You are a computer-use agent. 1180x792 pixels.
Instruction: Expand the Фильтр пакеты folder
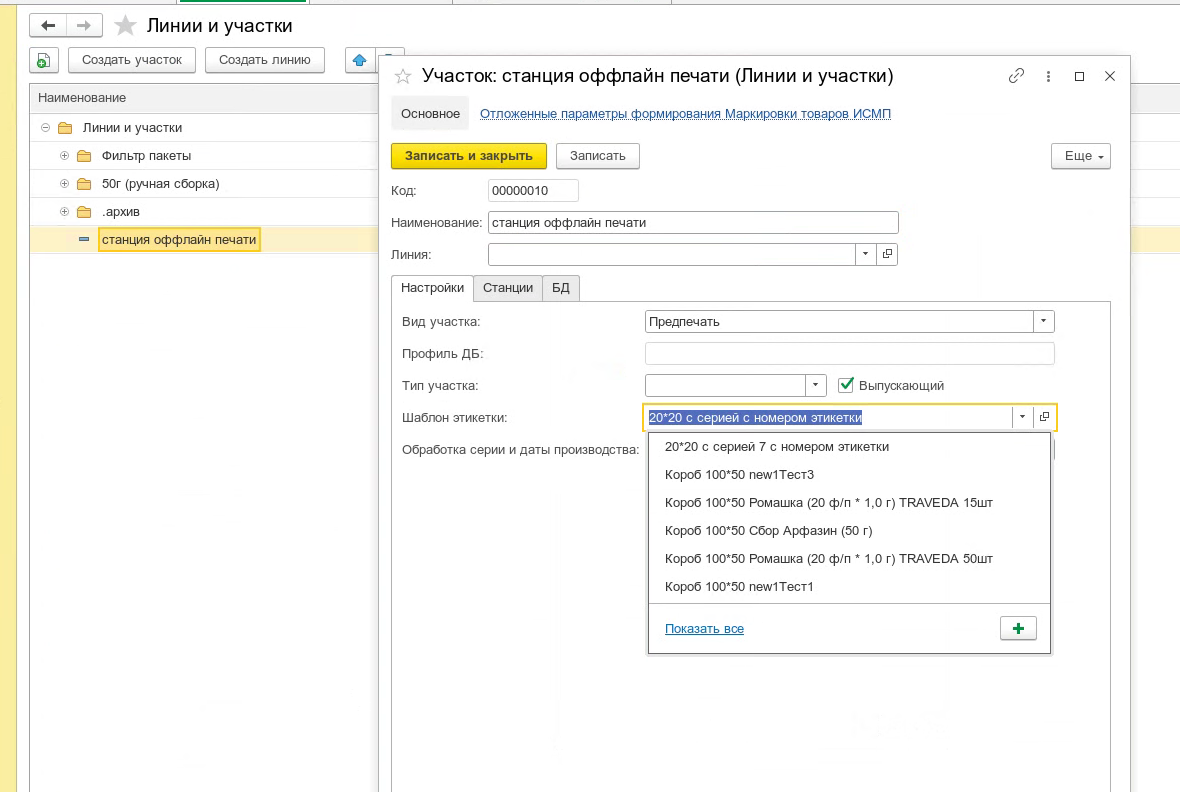pyautogui.click(x=64, y=156)
